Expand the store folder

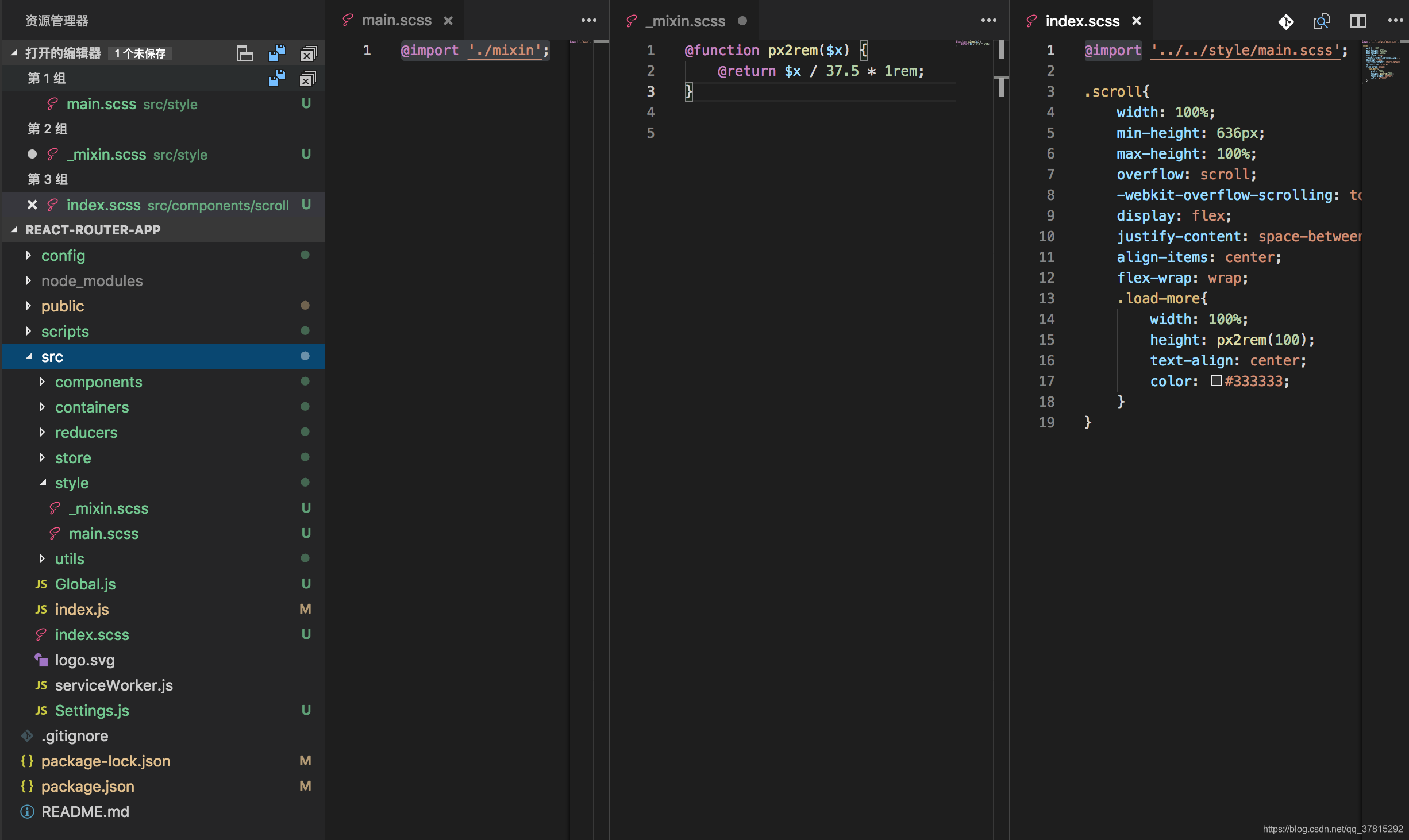42,457
